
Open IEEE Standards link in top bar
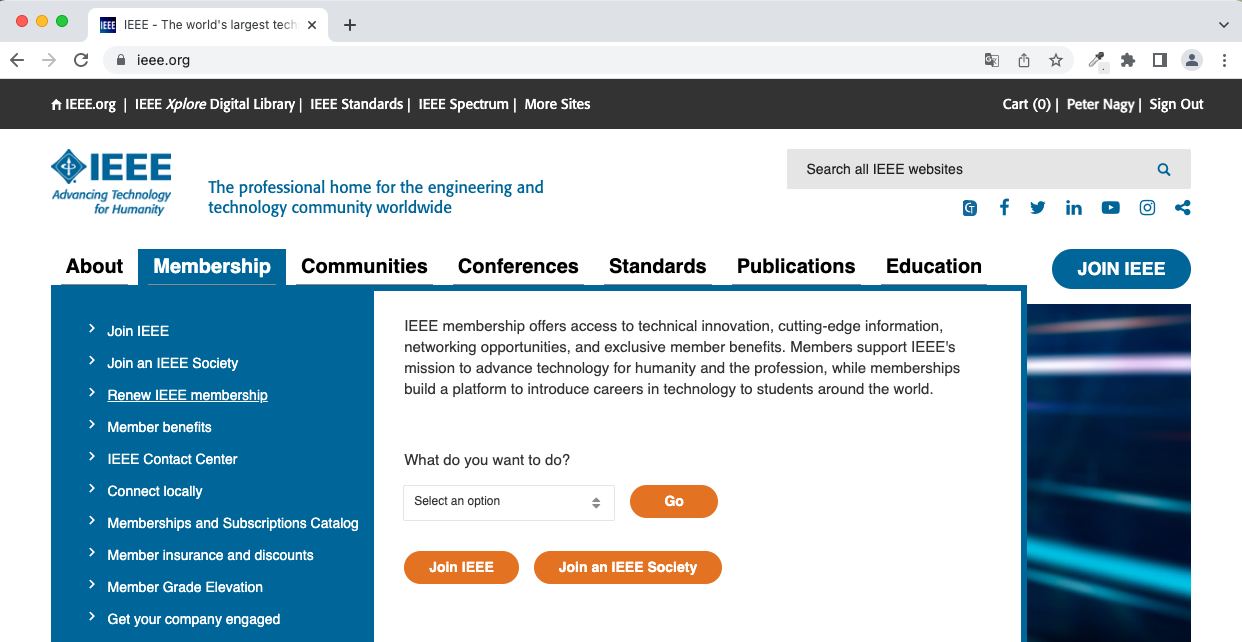pos(357,104)
